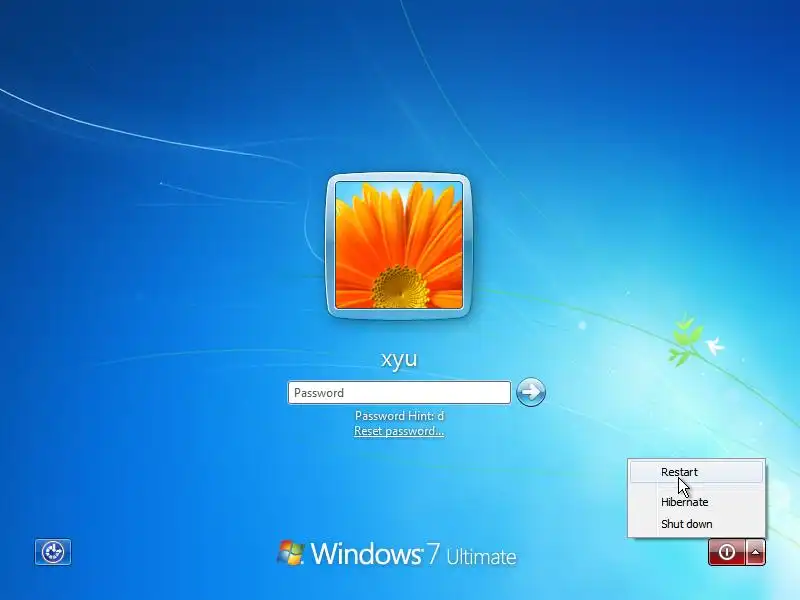Viewport: 800px width, 600px height.
Task: Click the red shut down power button
Action: 727,552
